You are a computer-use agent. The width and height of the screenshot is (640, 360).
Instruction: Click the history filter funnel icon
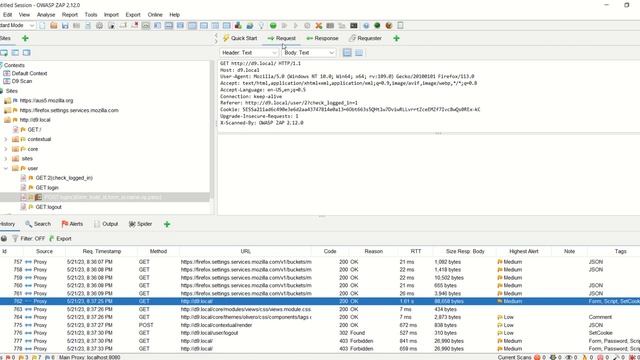15,238
